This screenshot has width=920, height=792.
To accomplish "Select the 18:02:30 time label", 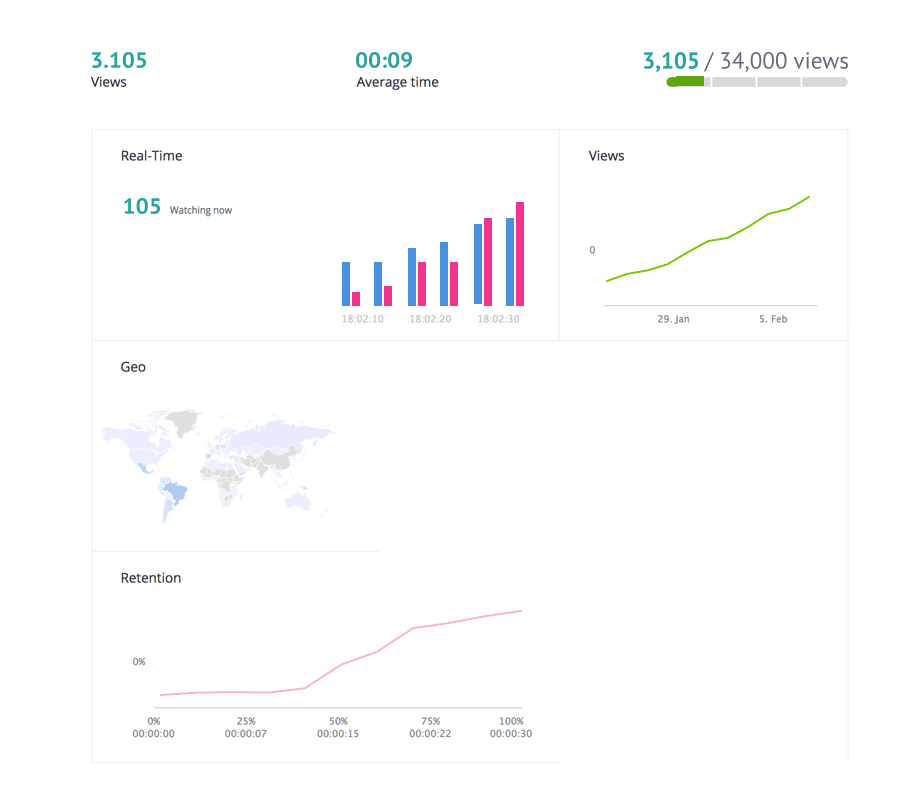I will click(498, 319).
